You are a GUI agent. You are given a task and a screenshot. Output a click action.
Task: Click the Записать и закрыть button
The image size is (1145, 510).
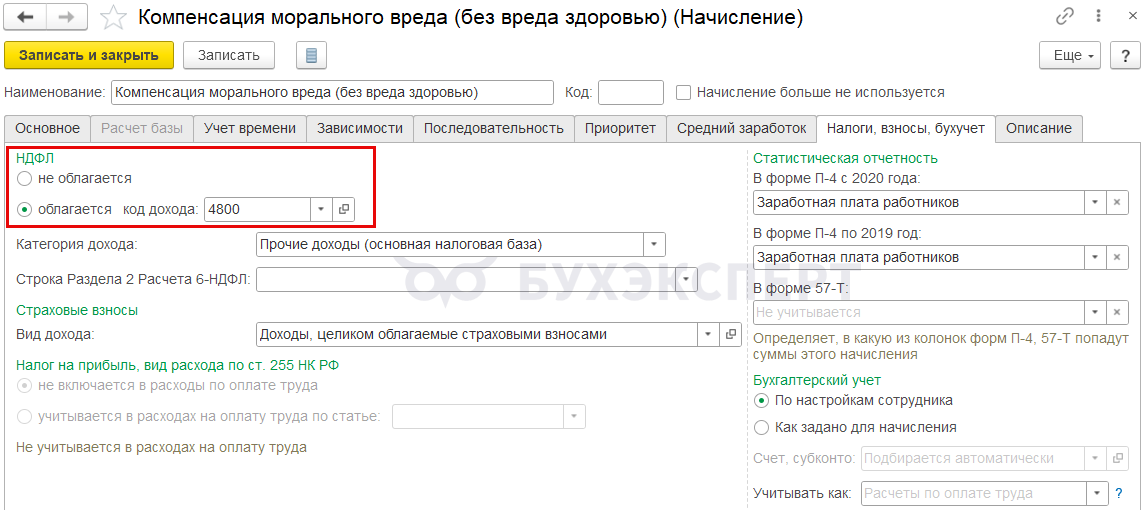click(x=89, y=56)
